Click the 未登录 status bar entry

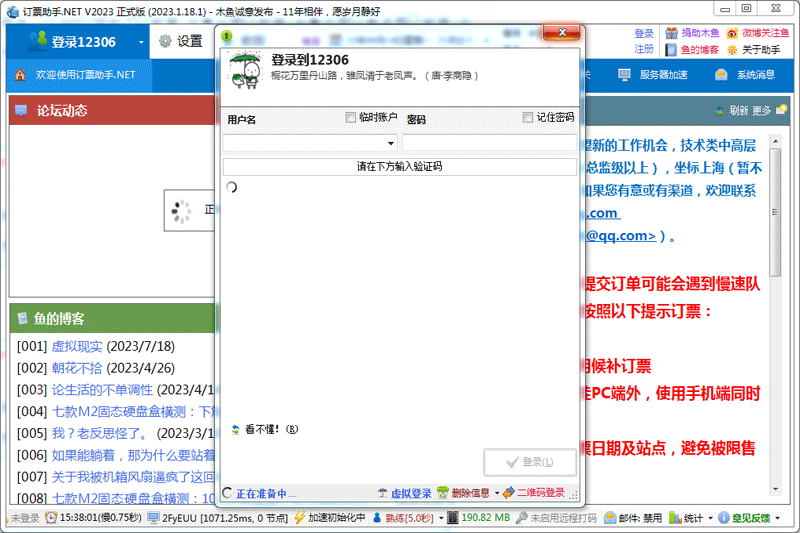click(25, 518)
